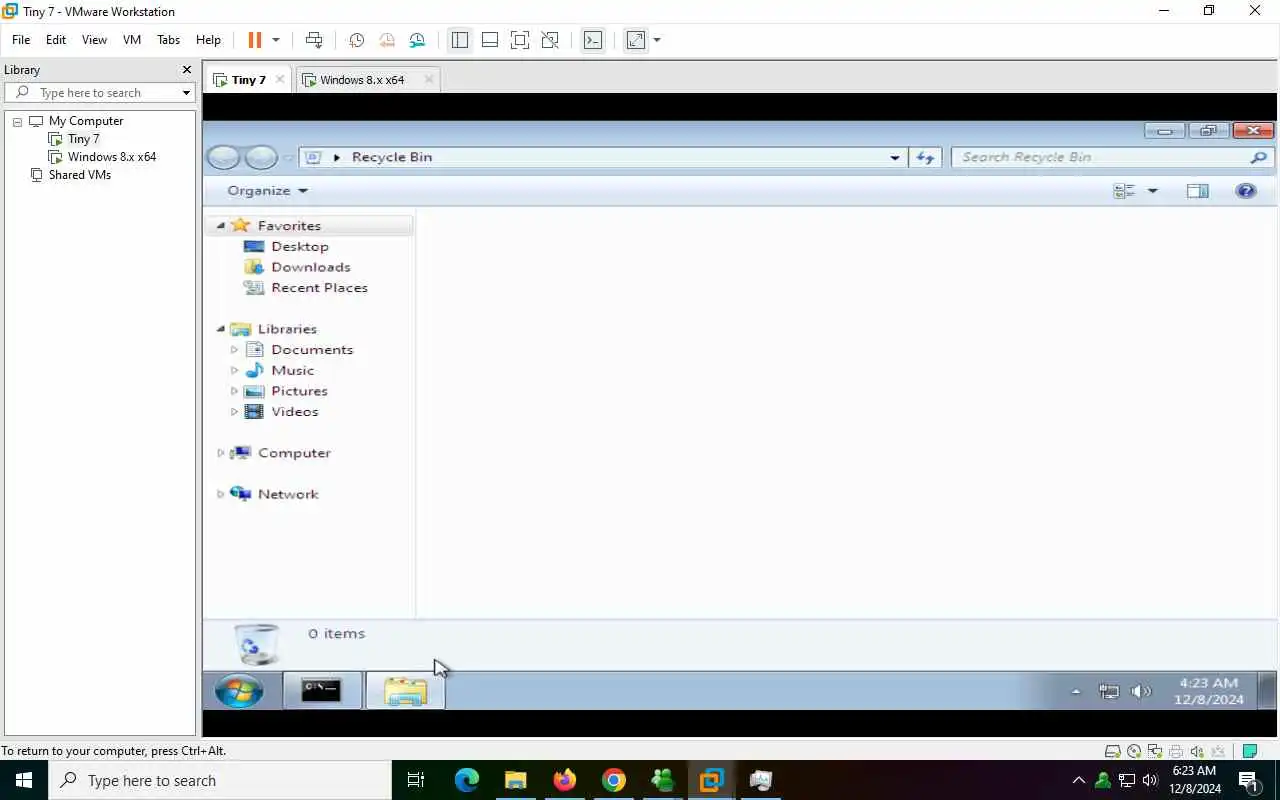
Task: Refresh the Recycle Bin view
Action: pos(925,157)
